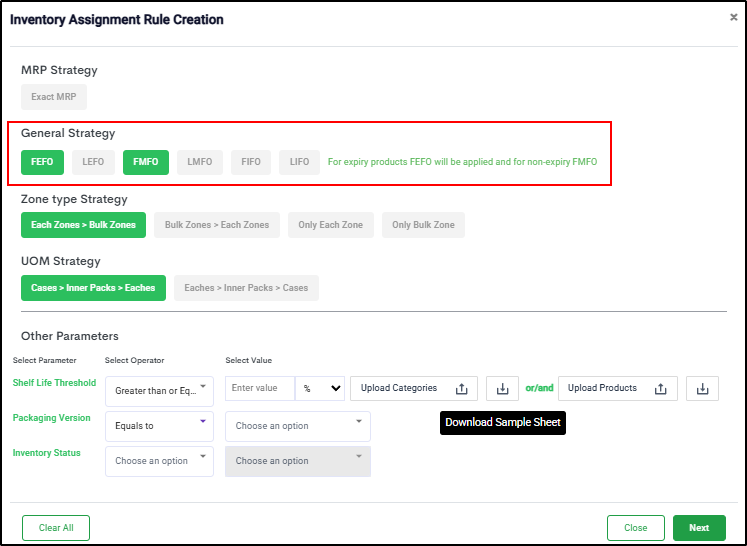Toggle the FEFO general strategy
The width and height of the screenshot is (747, 546).
click(42, 162)
